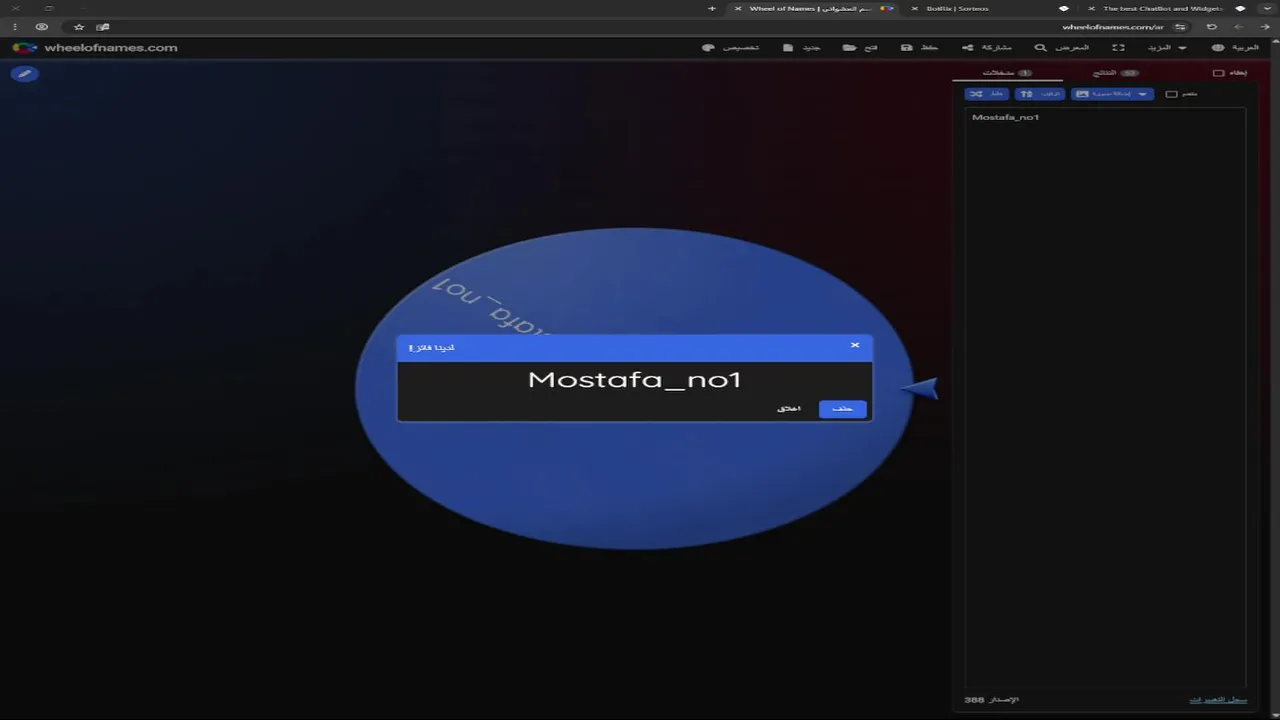Click the Close text button in winner dialog
The width and height of the screenshot is (1280, 720).
(789, 408)
